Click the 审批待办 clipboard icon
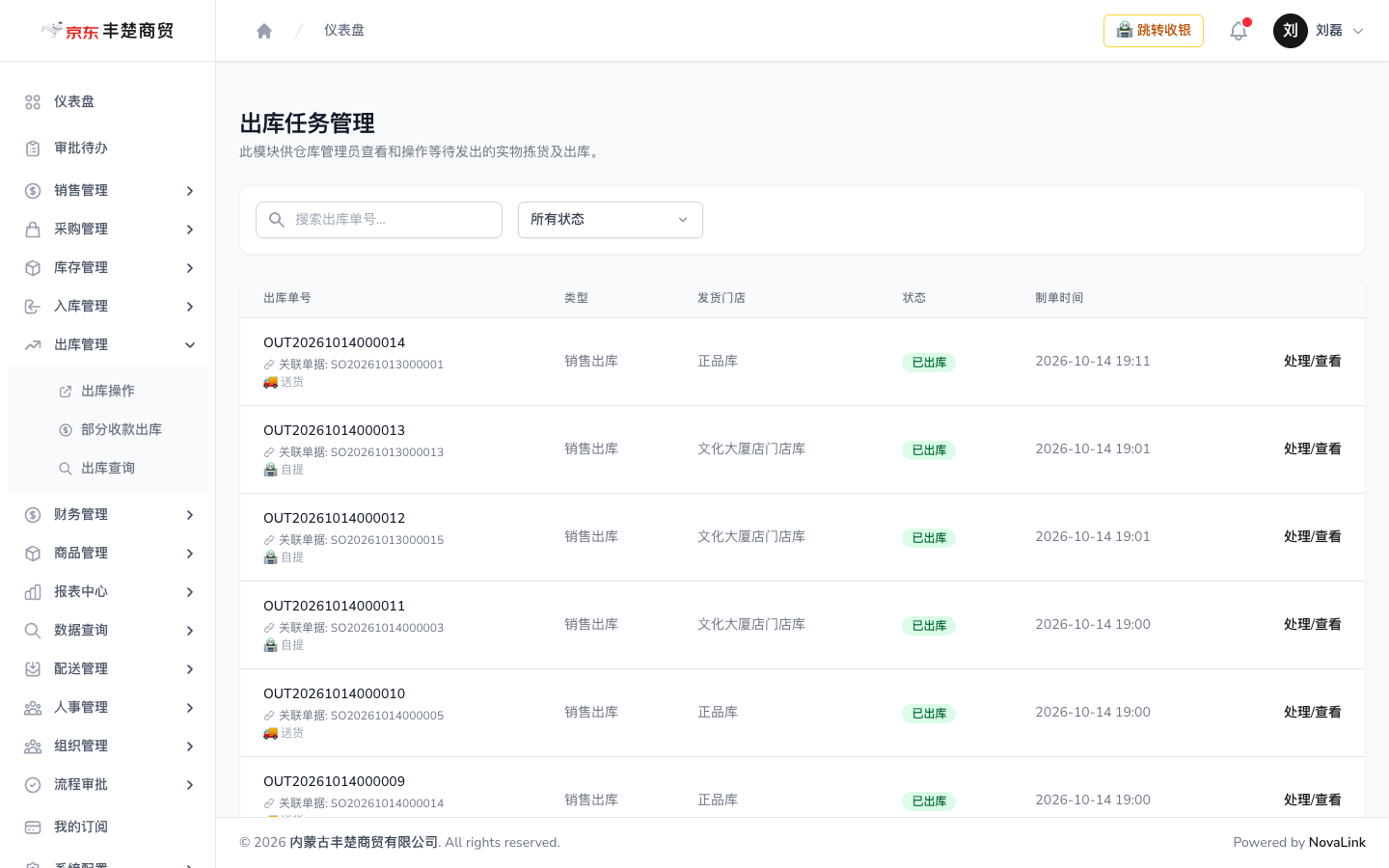 pyautogui.click(x=33, y=149)
